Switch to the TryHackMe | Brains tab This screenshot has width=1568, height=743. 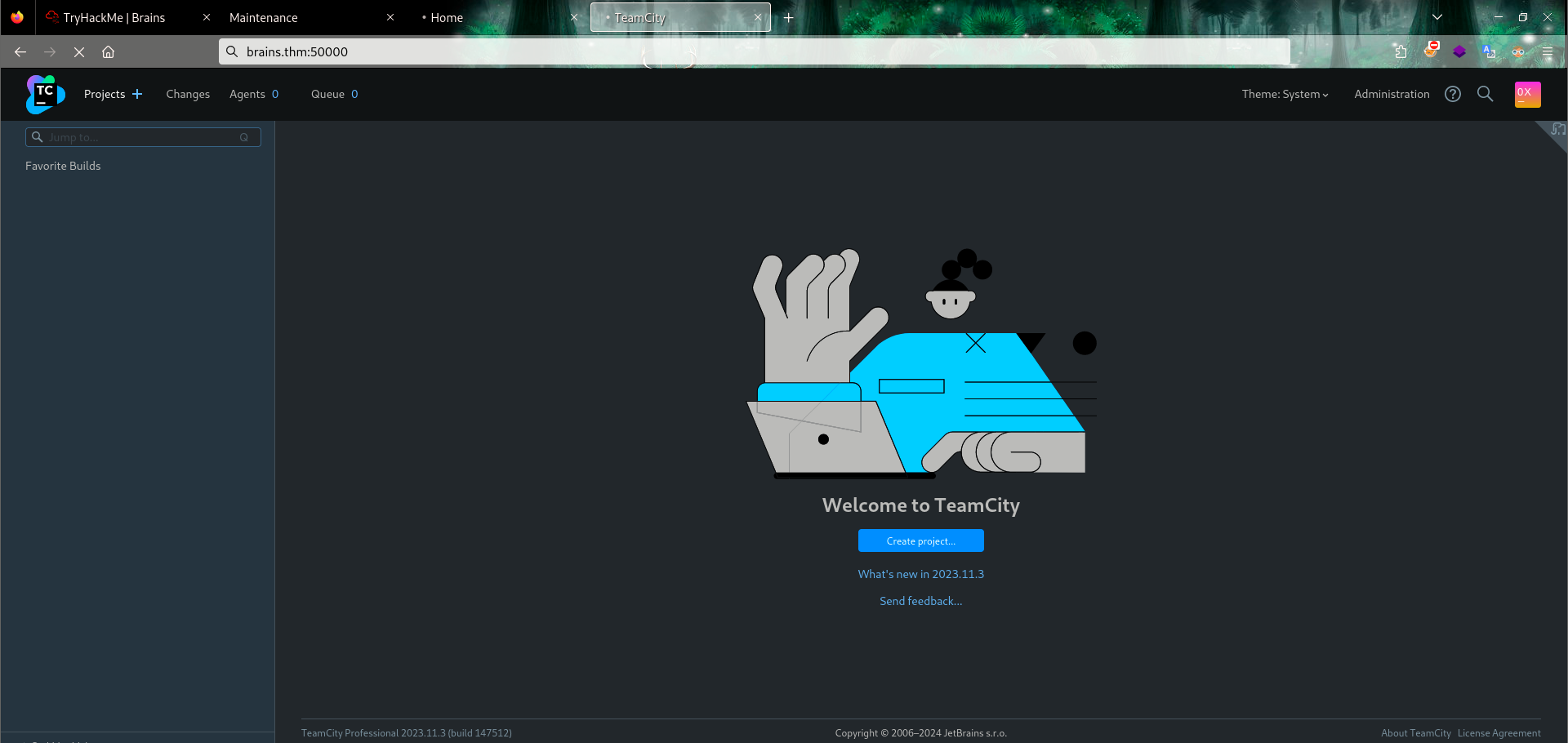(114, 17)
